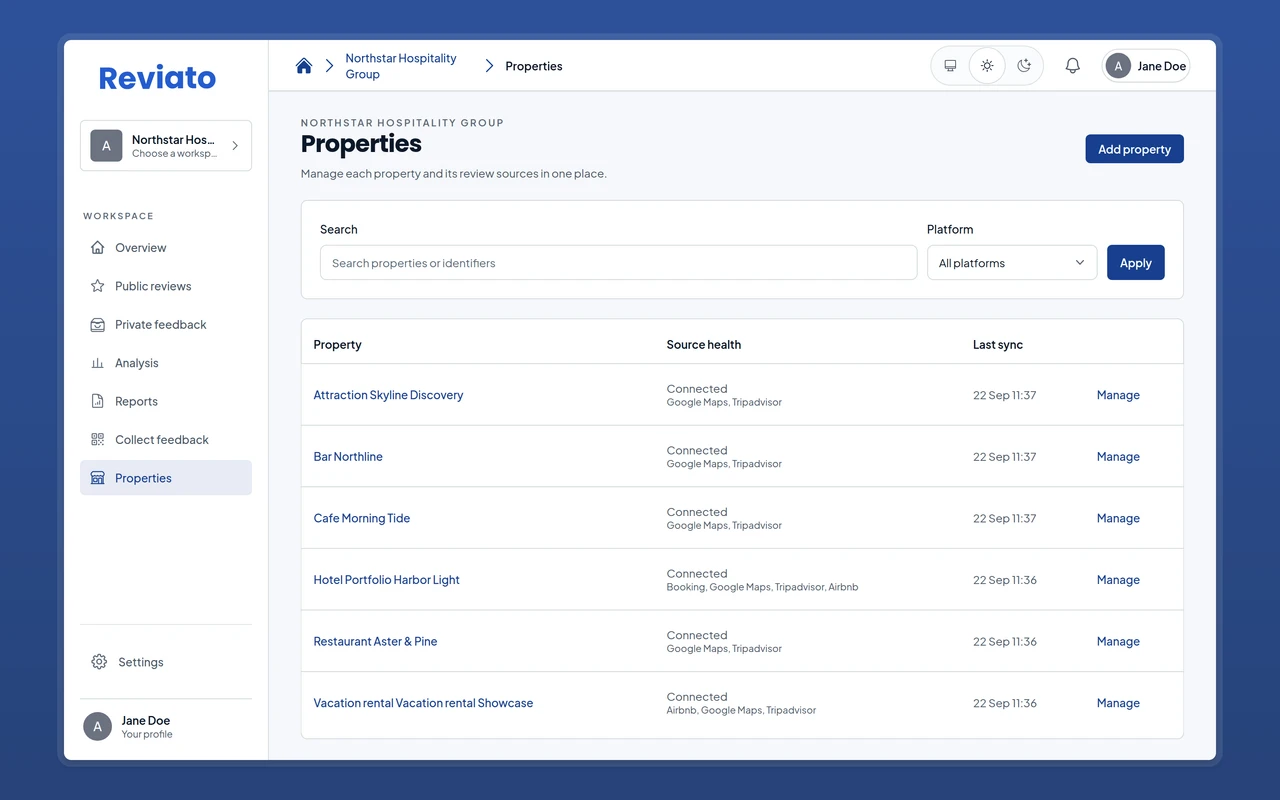Manage the Cafe Morning Tide row
Screen dimensions: 1280x800
tap(1118, 518)
